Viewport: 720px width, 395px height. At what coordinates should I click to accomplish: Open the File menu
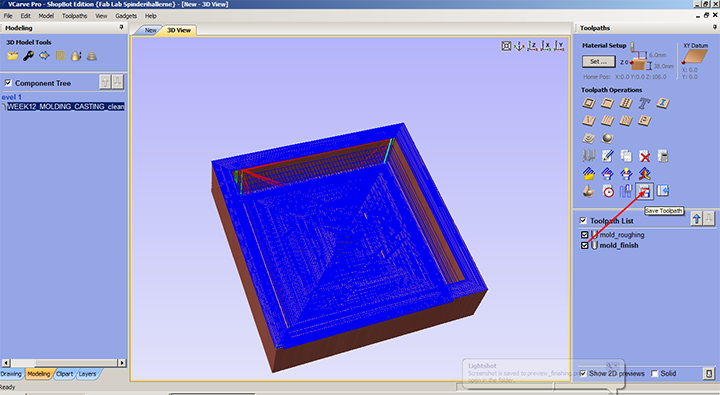point(8,16)
